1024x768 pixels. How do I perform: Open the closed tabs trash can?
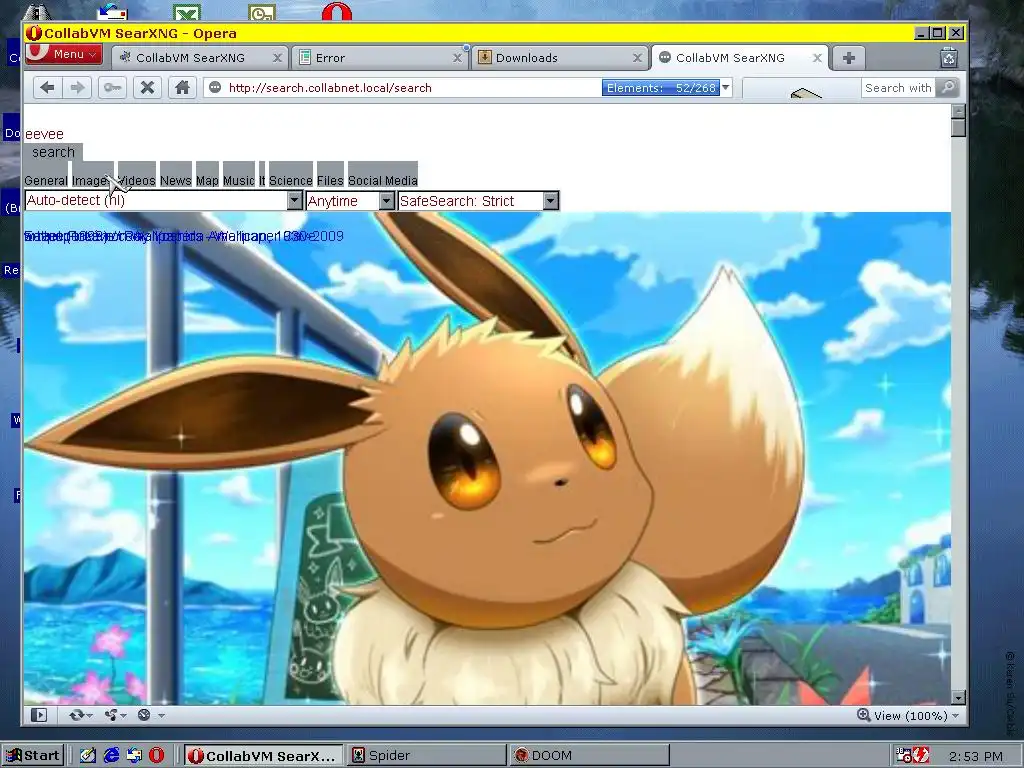point(949,58)
